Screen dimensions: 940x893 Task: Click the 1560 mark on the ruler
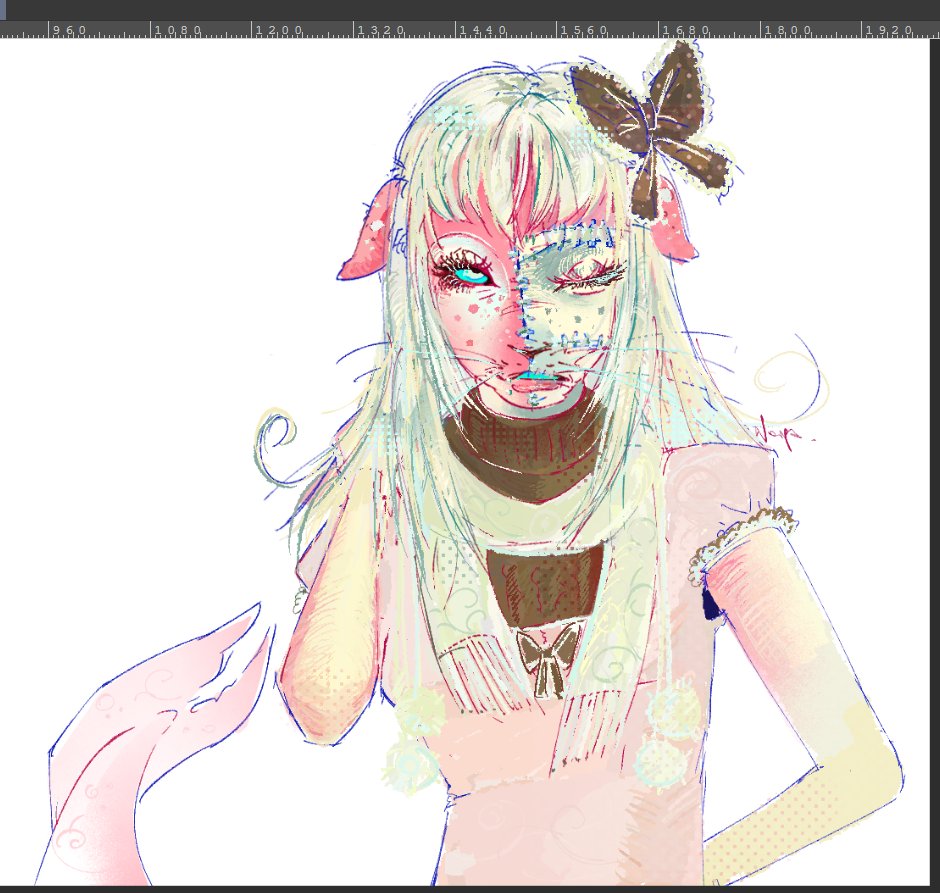(585, 30)
